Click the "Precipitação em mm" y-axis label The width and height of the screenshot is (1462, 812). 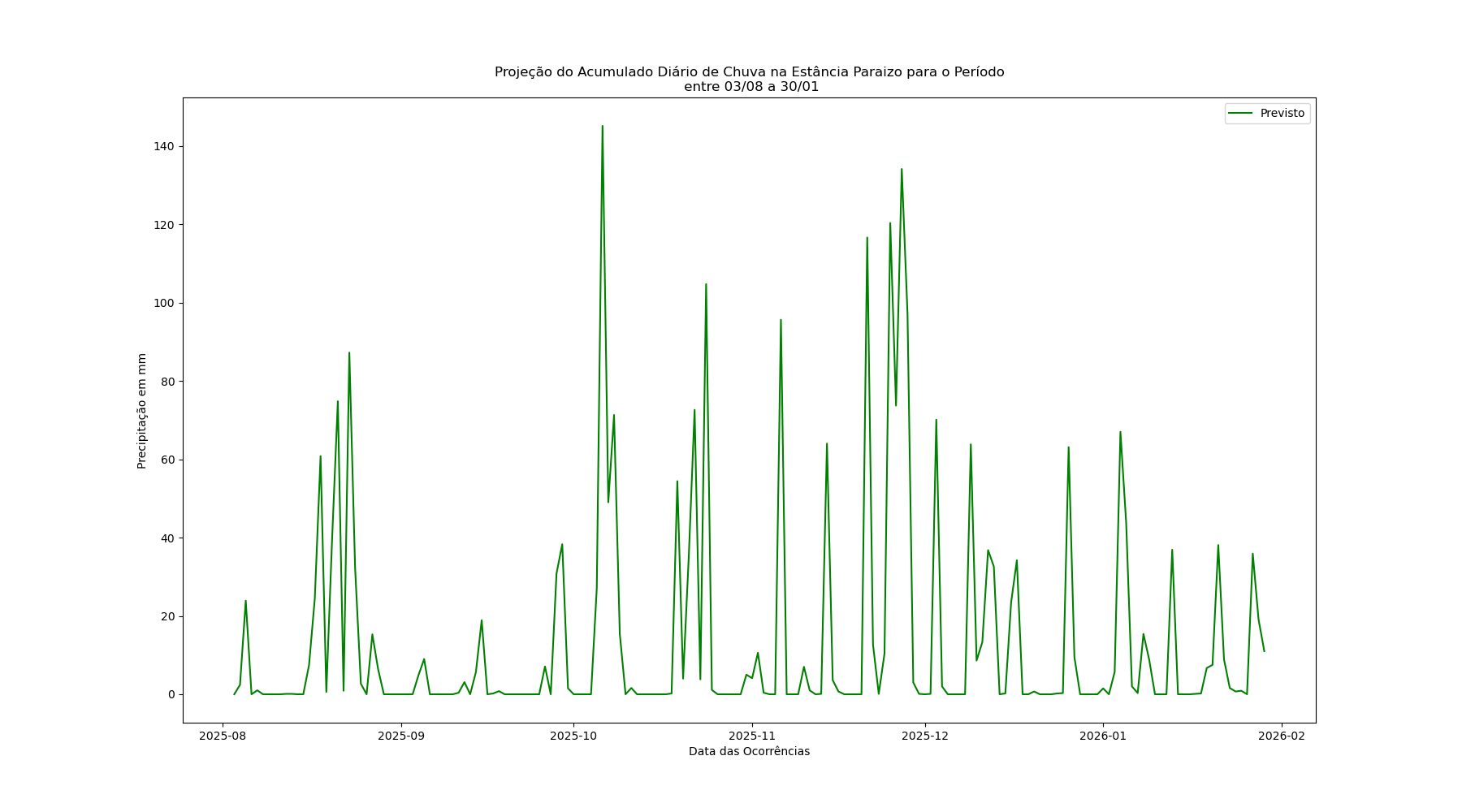pos(142,411)
